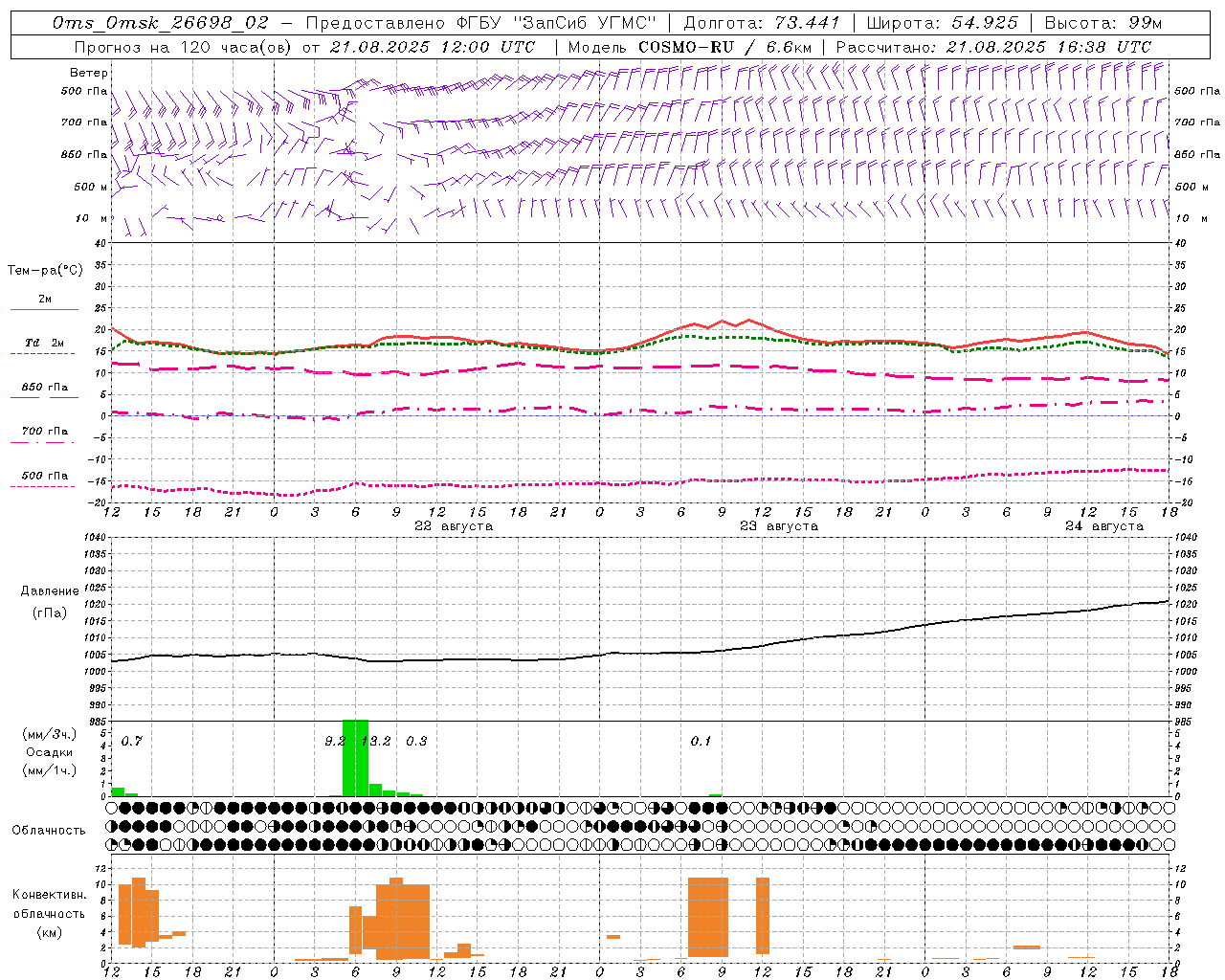The height and width of the screenshot is (980, 1225).
Task: Click the Конвективн. облачность panel label
Action: coord(49,903)
